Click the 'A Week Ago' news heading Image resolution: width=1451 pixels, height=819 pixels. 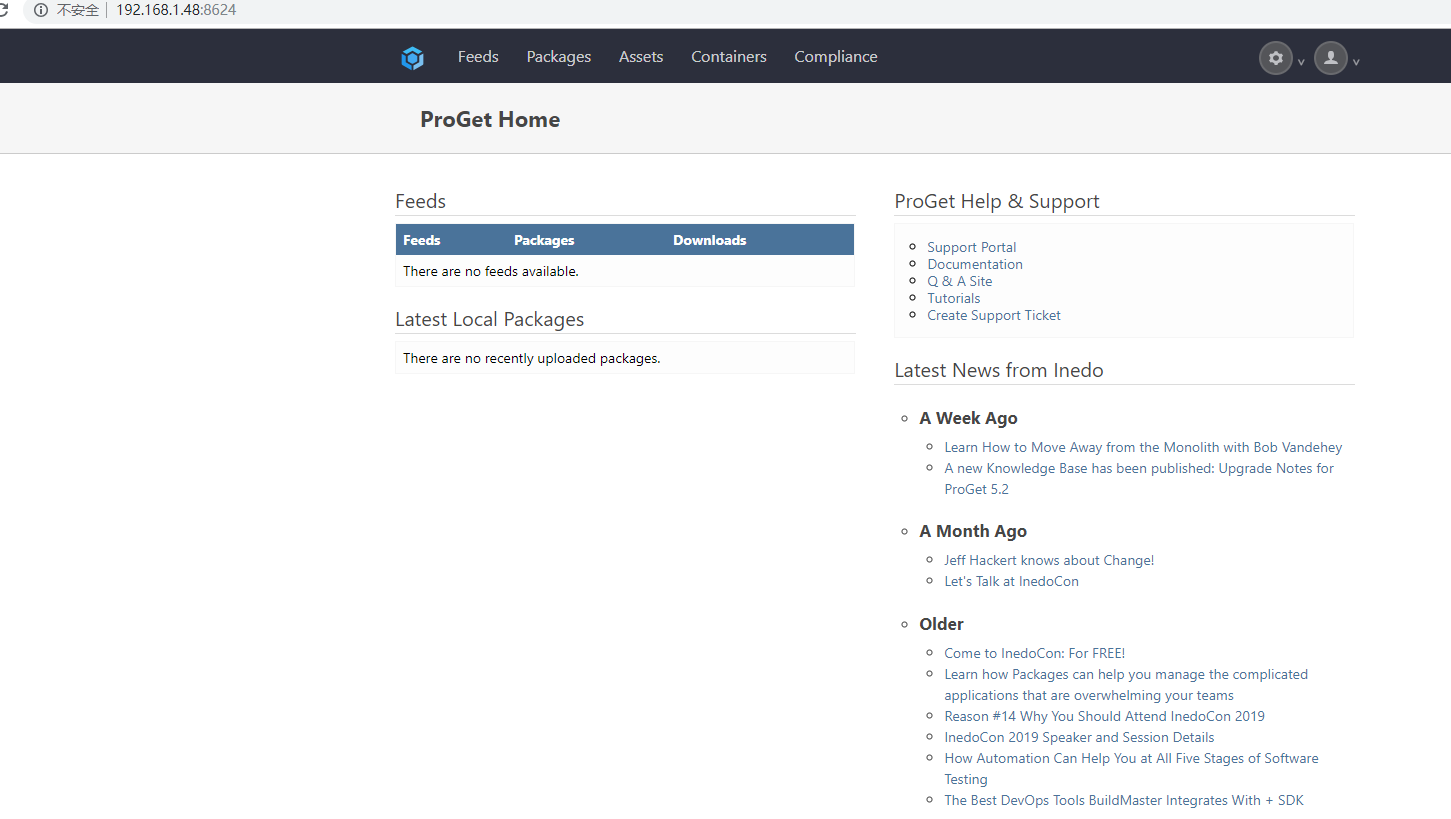pyautogui.click(x=968, y=418)
